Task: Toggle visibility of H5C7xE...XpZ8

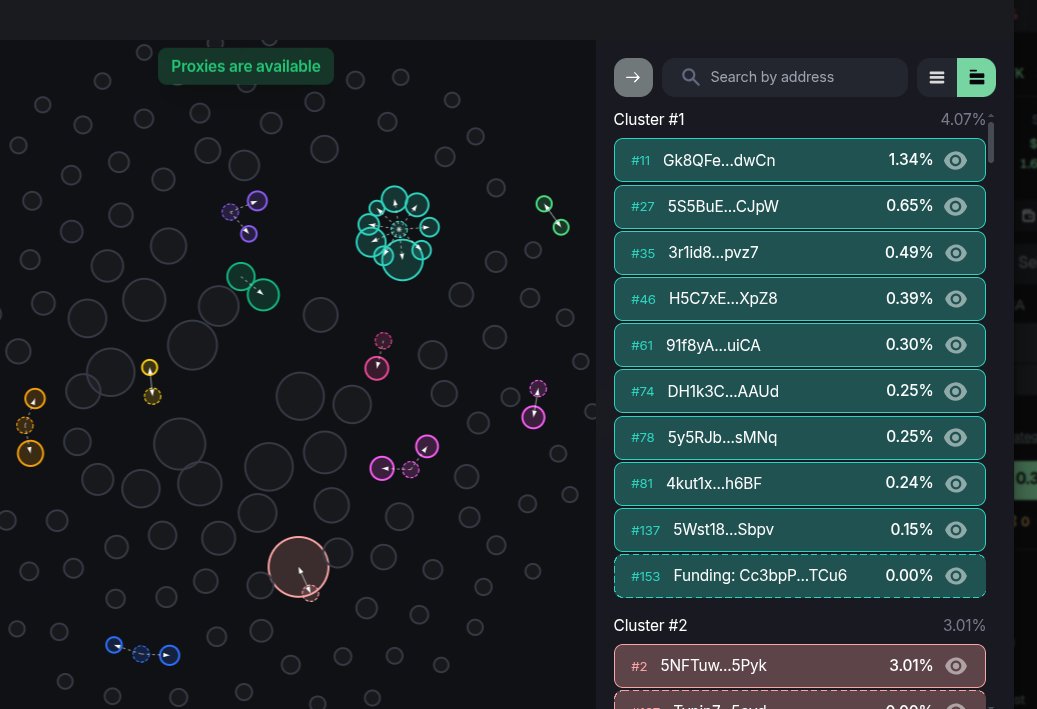Action: pyautogui.click(x=956, y=299)
